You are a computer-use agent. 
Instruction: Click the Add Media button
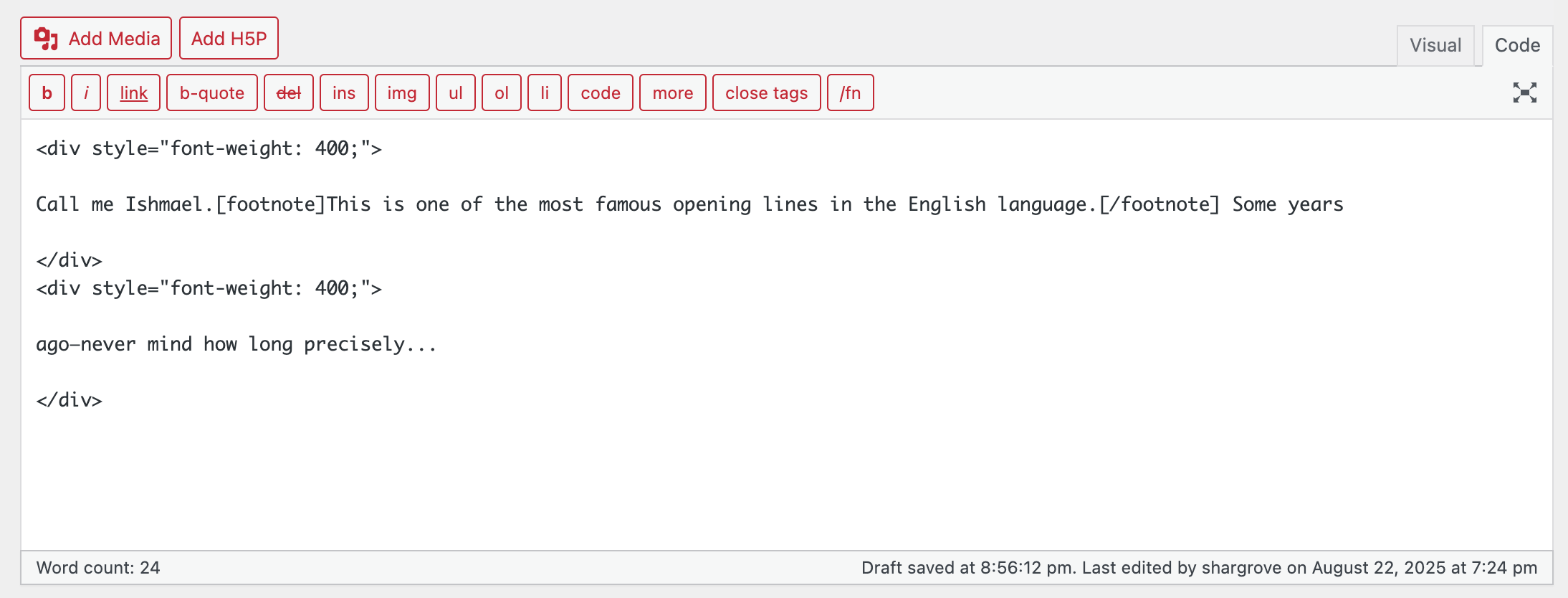pyautogui.click(x=96, y=39)
